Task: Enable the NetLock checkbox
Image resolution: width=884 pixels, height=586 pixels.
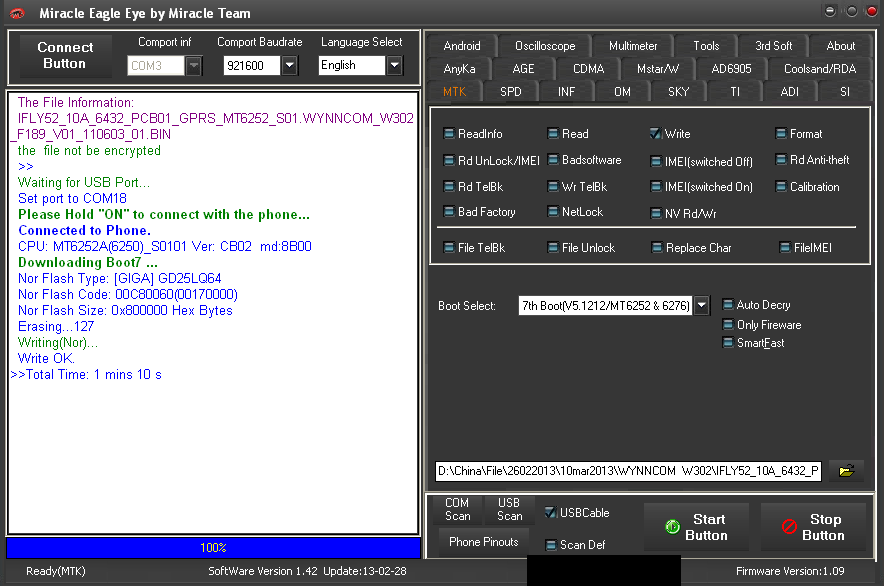Action: (552, 212)
